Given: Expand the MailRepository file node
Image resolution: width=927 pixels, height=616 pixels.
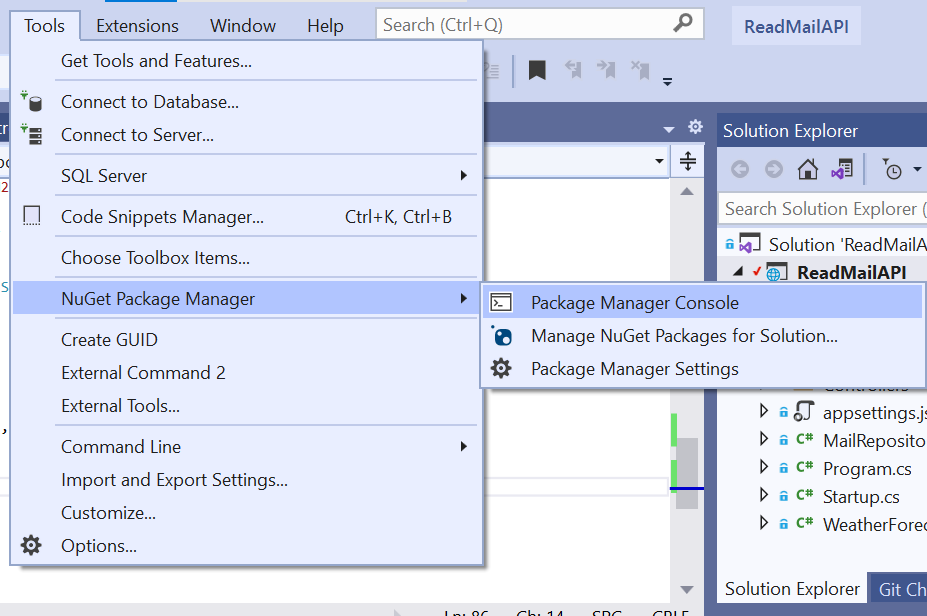Looking at the screenshot, I should tap(764, 439).
